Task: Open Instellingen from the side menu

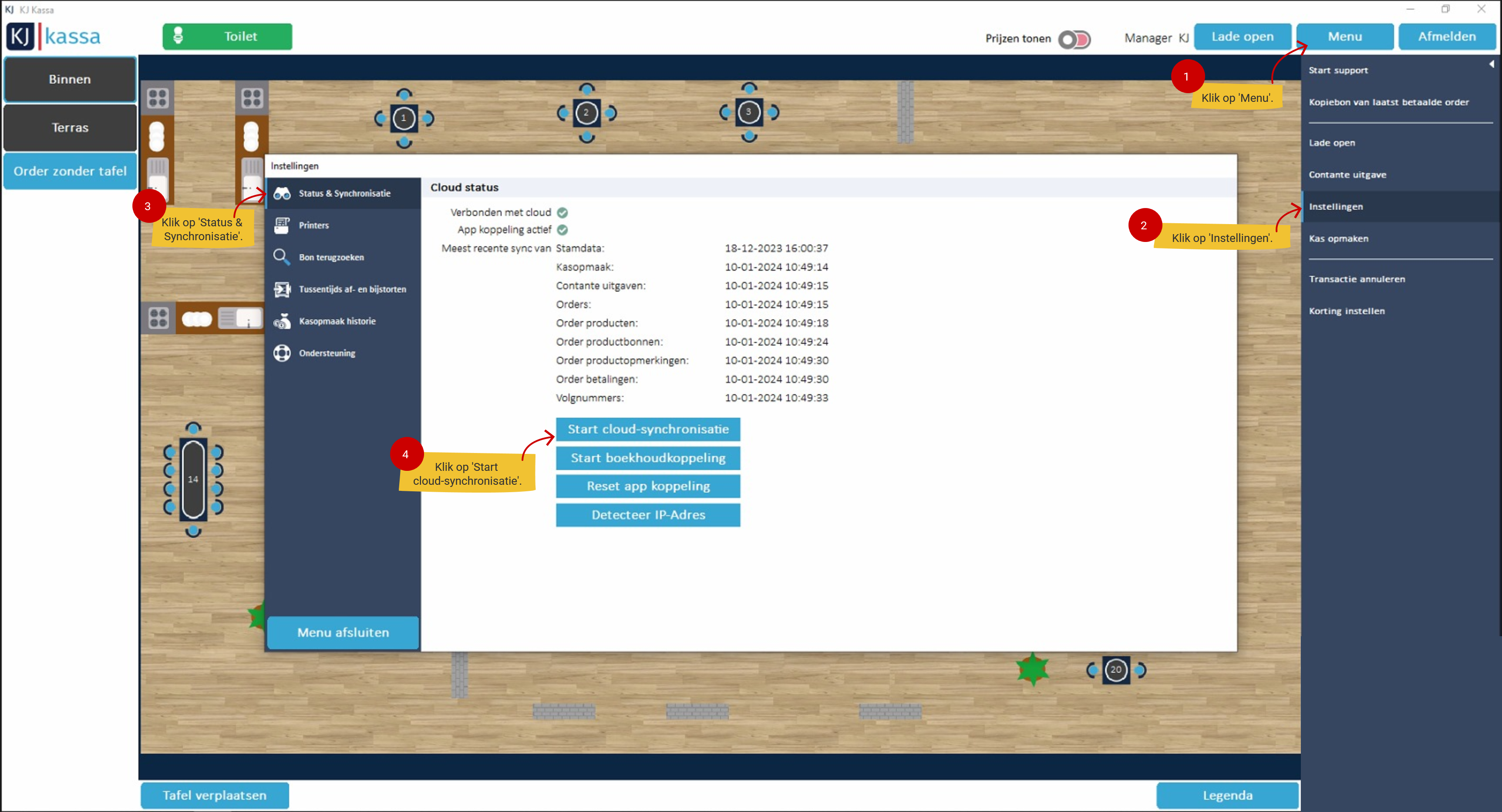Action: pyautogui.click(x=1335, y=206)
